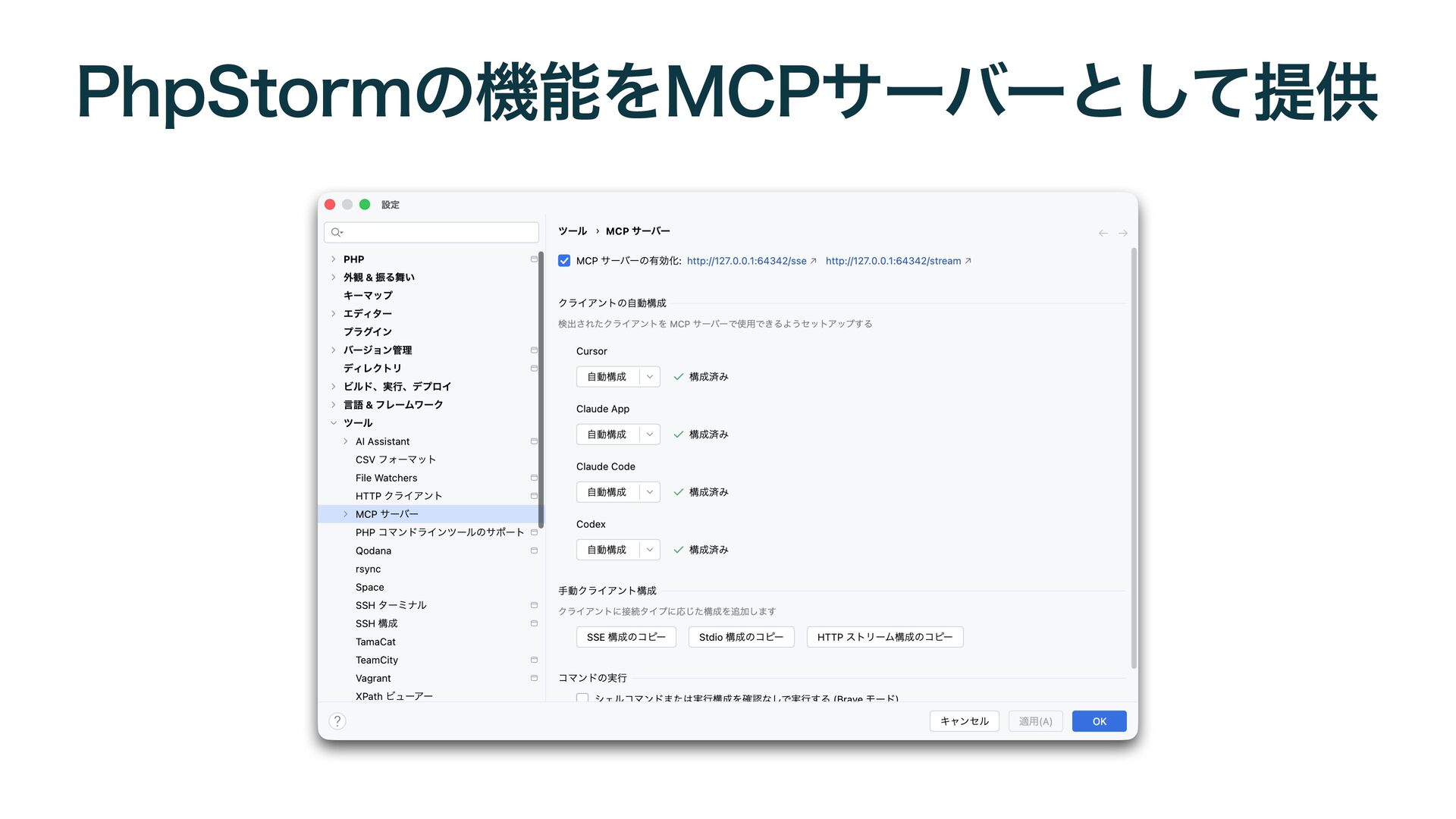The height and width of the screenshot is (819, 1456).
Task: Open the Claude Code 自動構成 dropdown arrow
Action: (650, 492)
